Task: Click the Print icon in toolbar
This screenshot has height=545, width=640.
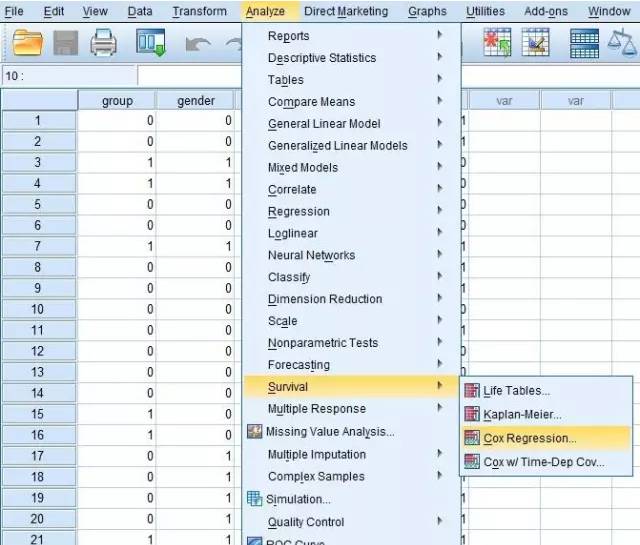Action: coord(104,44)
